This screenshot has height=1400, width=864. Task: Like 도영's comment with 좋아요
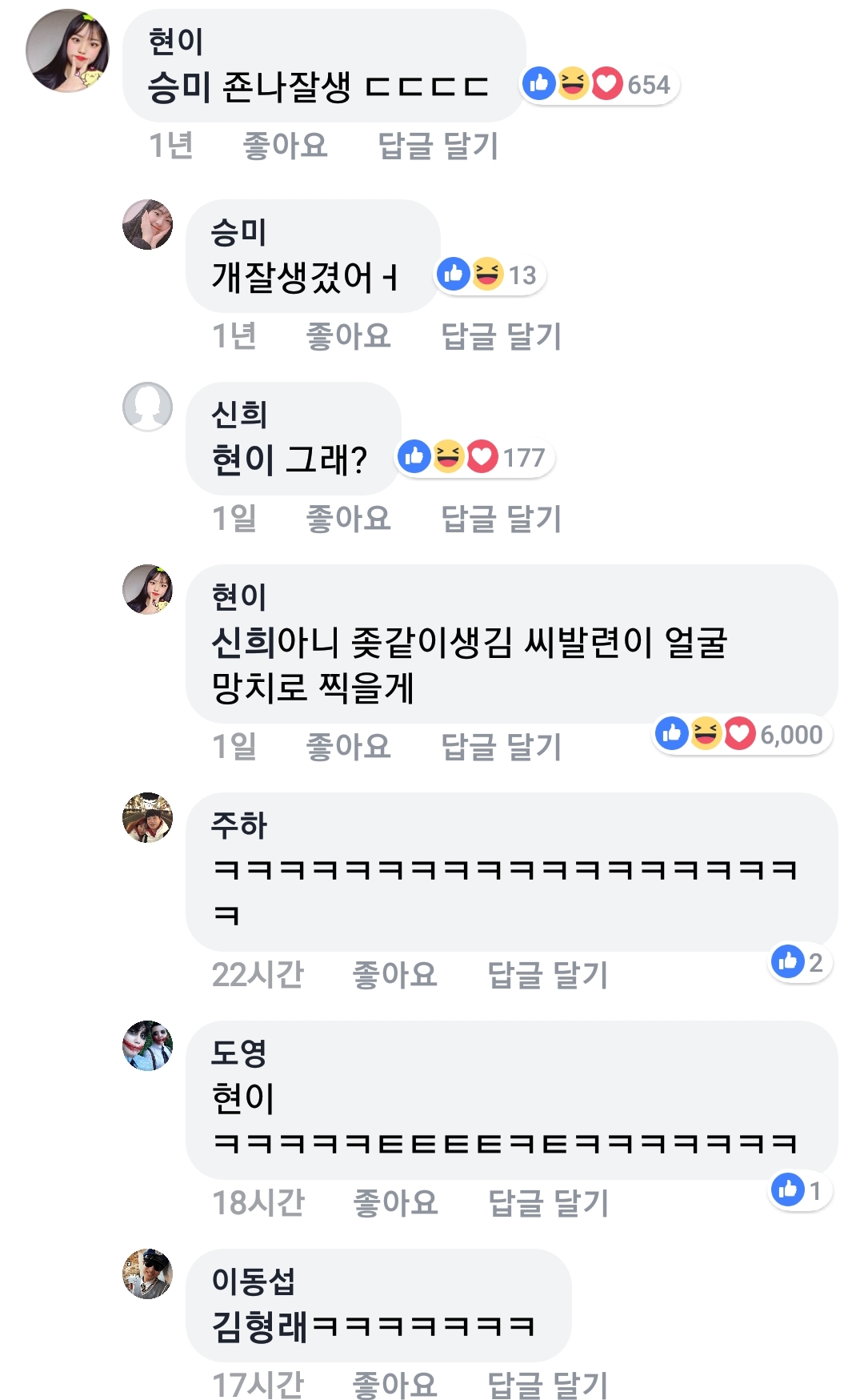[x=395, y=1202]
